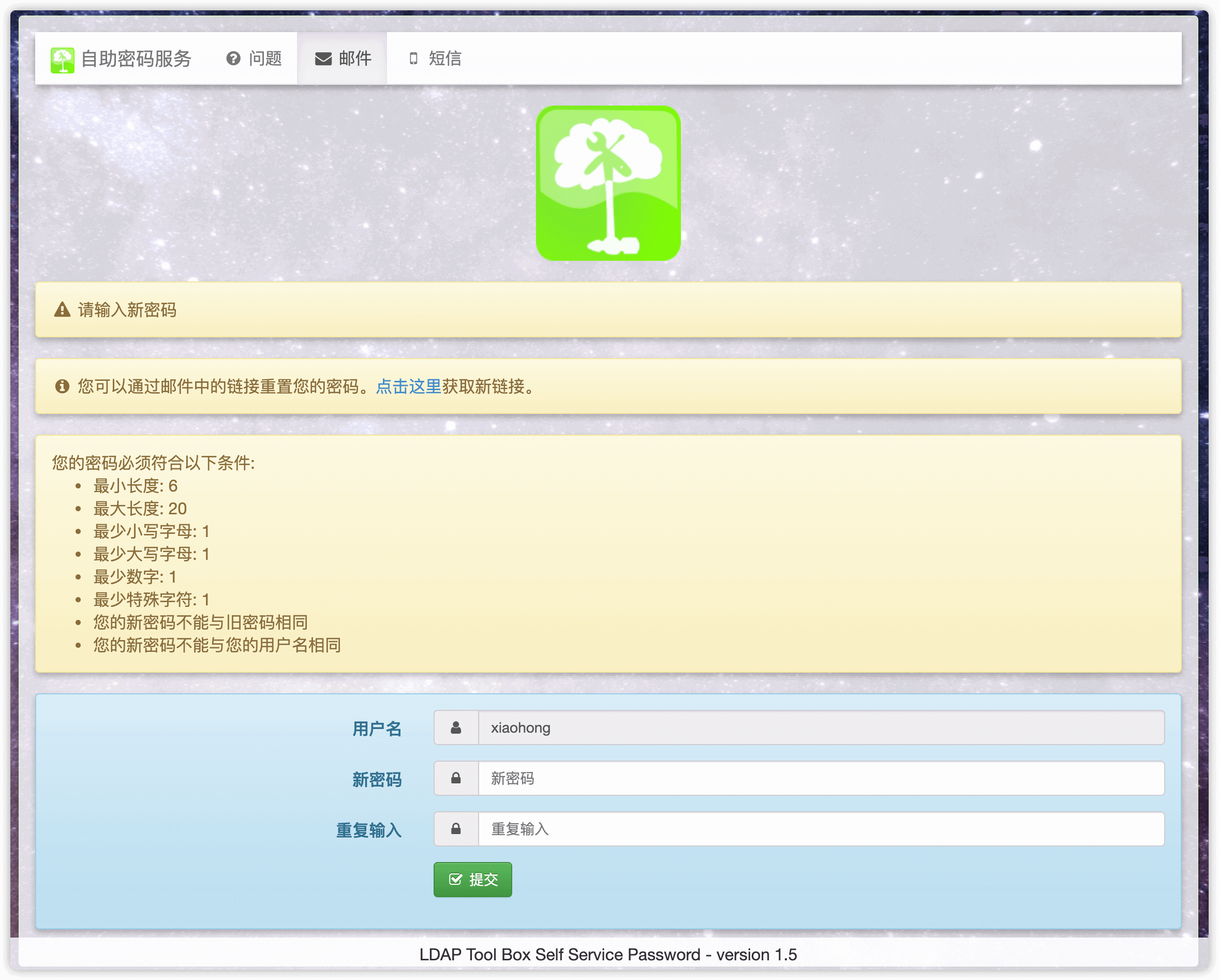Click the question mark icon beside 问题
Screen dimensions: 1219x980
233,58
